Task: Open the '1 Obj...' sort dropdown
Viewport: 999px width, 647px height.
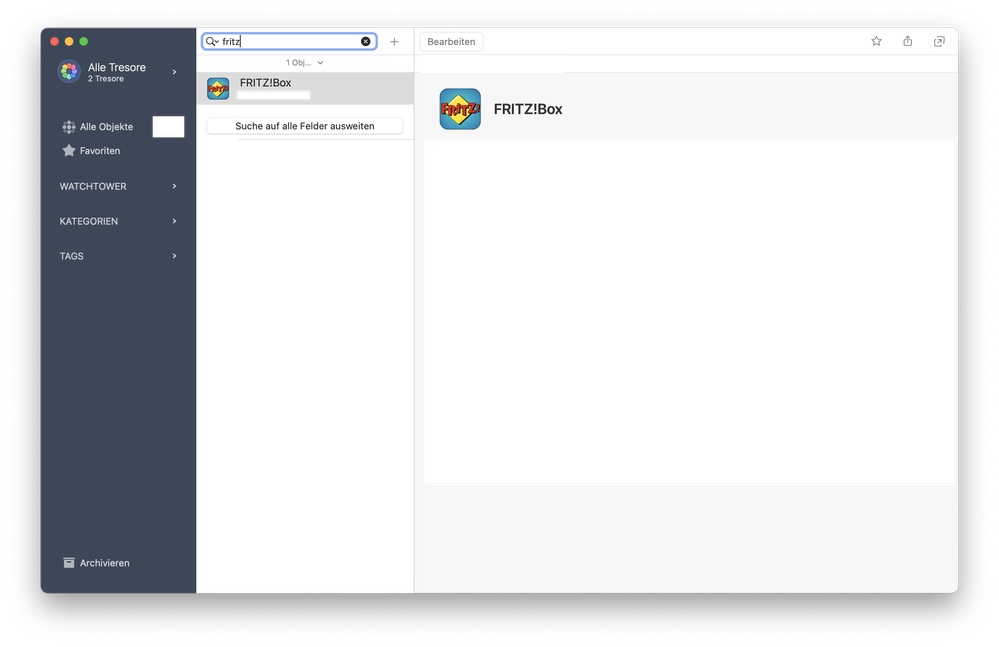Action: (x=304, y=63)
